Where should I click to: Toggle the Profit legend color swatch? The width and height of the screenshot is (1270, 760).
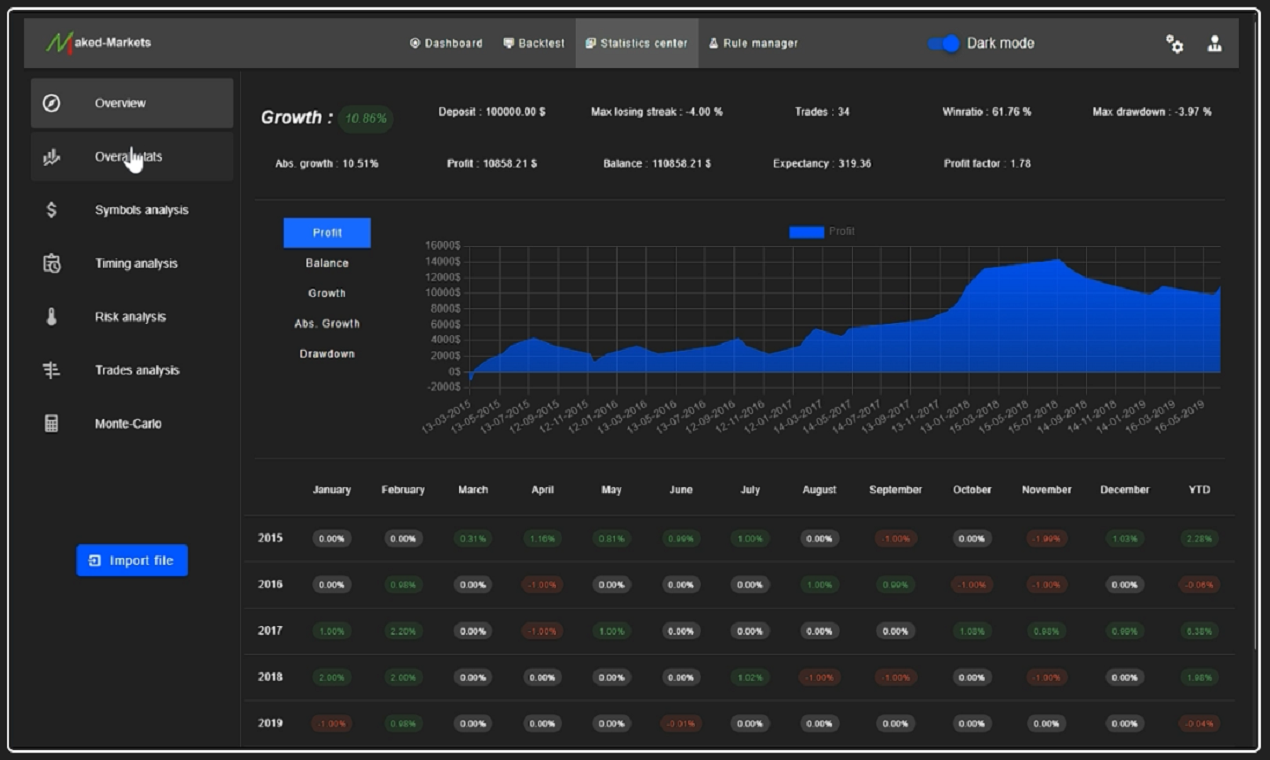[806, 232]
